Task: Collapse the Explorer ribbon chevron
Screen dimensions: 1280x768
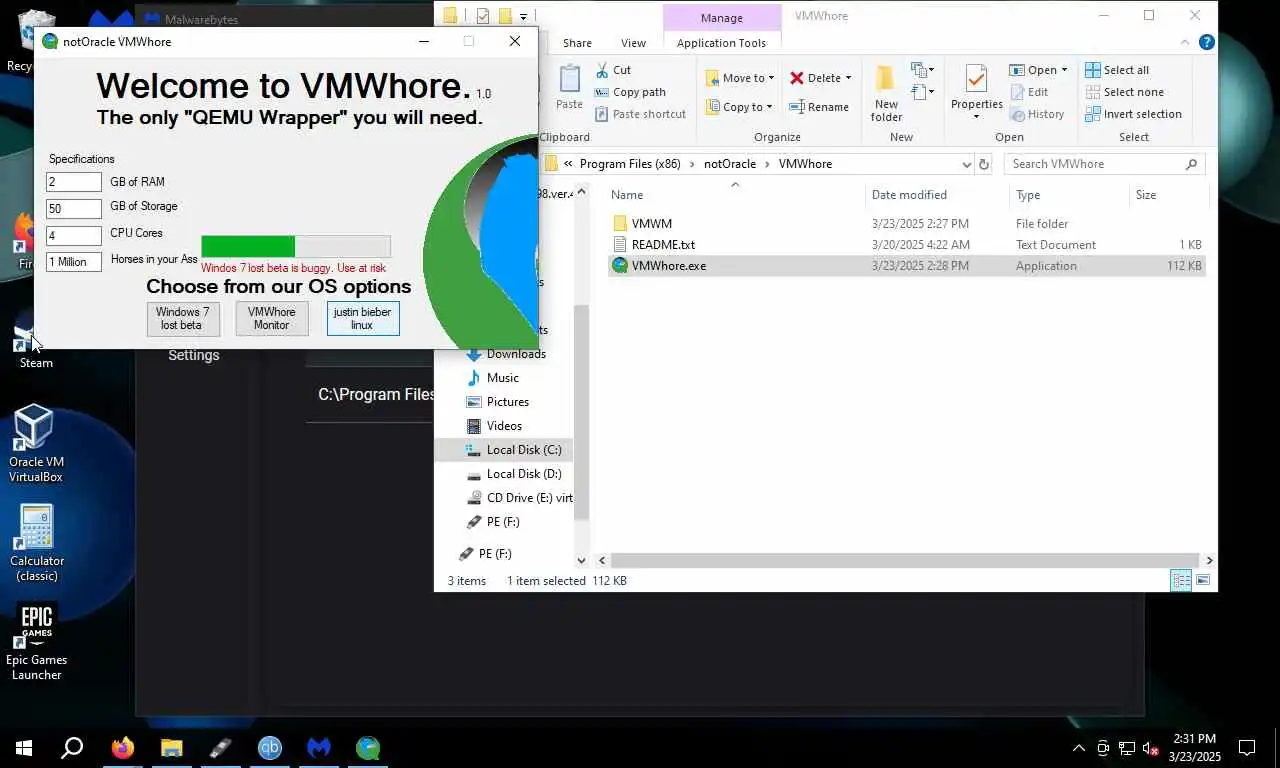Action: click(1186, 42)
